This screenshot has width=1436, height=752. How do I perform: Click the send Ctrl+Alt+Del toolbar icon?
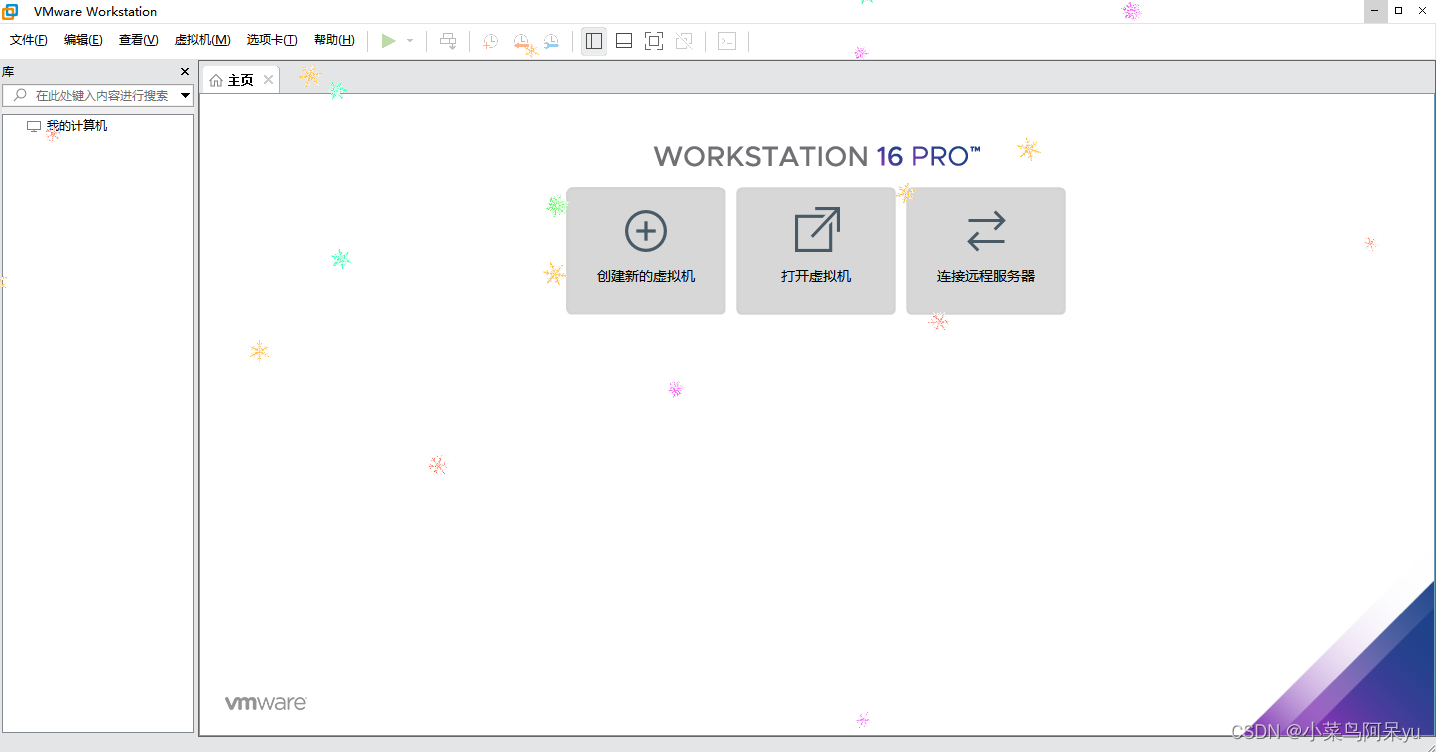[x=448, y=41]
